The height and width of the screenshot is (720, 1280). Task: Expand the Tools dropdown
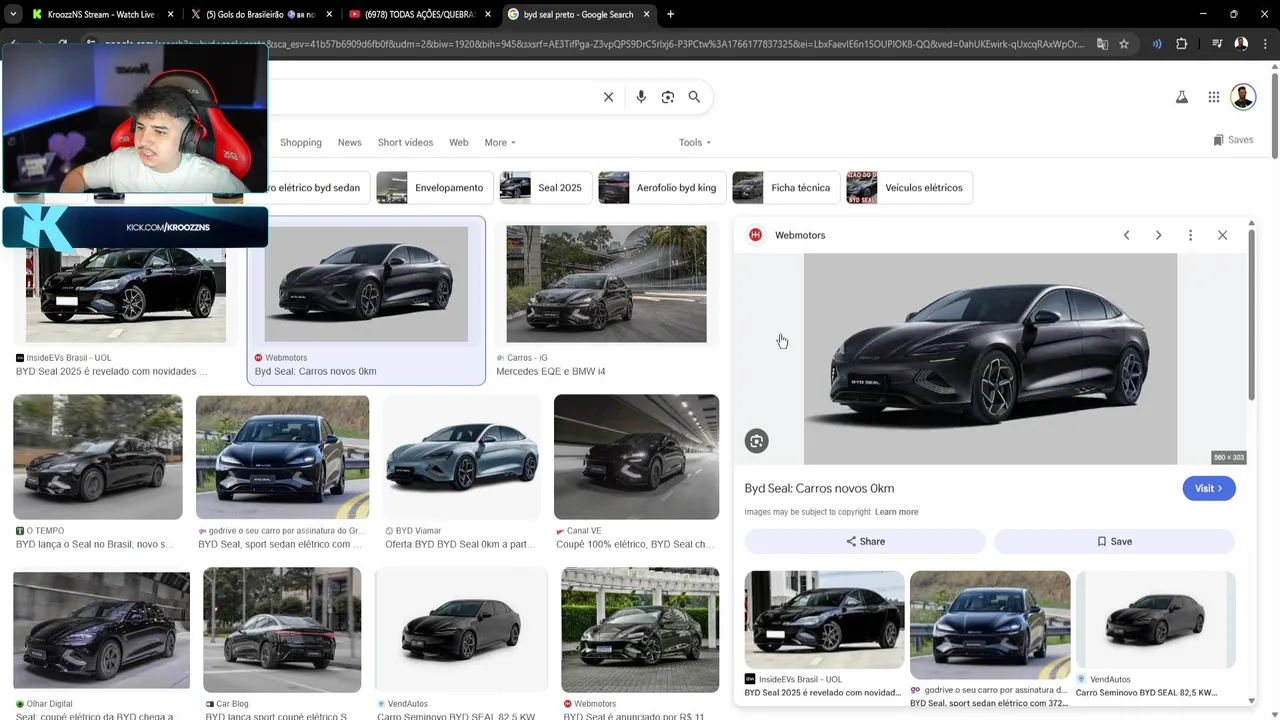[695, 142]
